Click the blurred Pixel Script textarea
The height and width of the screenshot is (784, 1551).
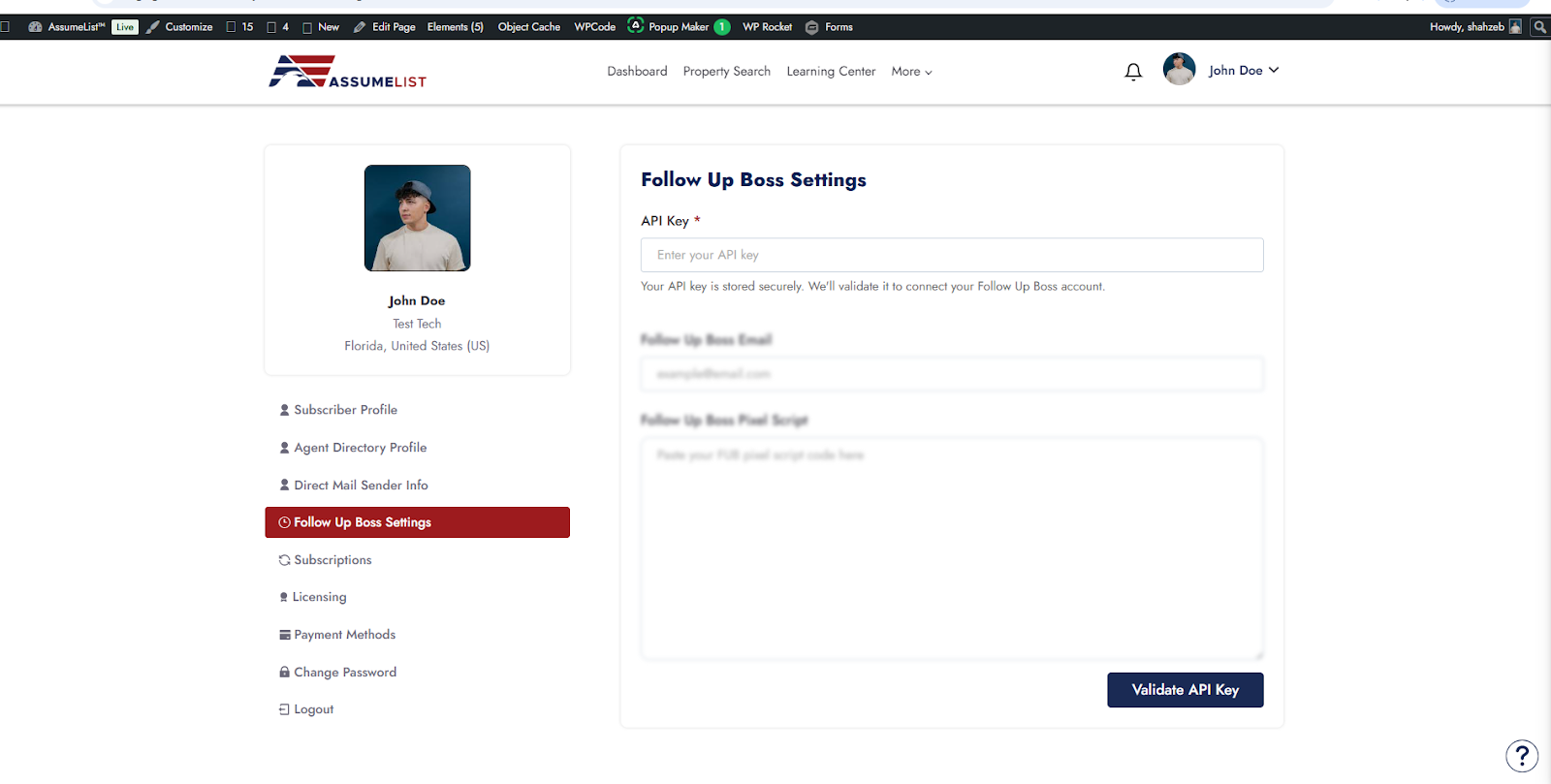click(952, 549)
